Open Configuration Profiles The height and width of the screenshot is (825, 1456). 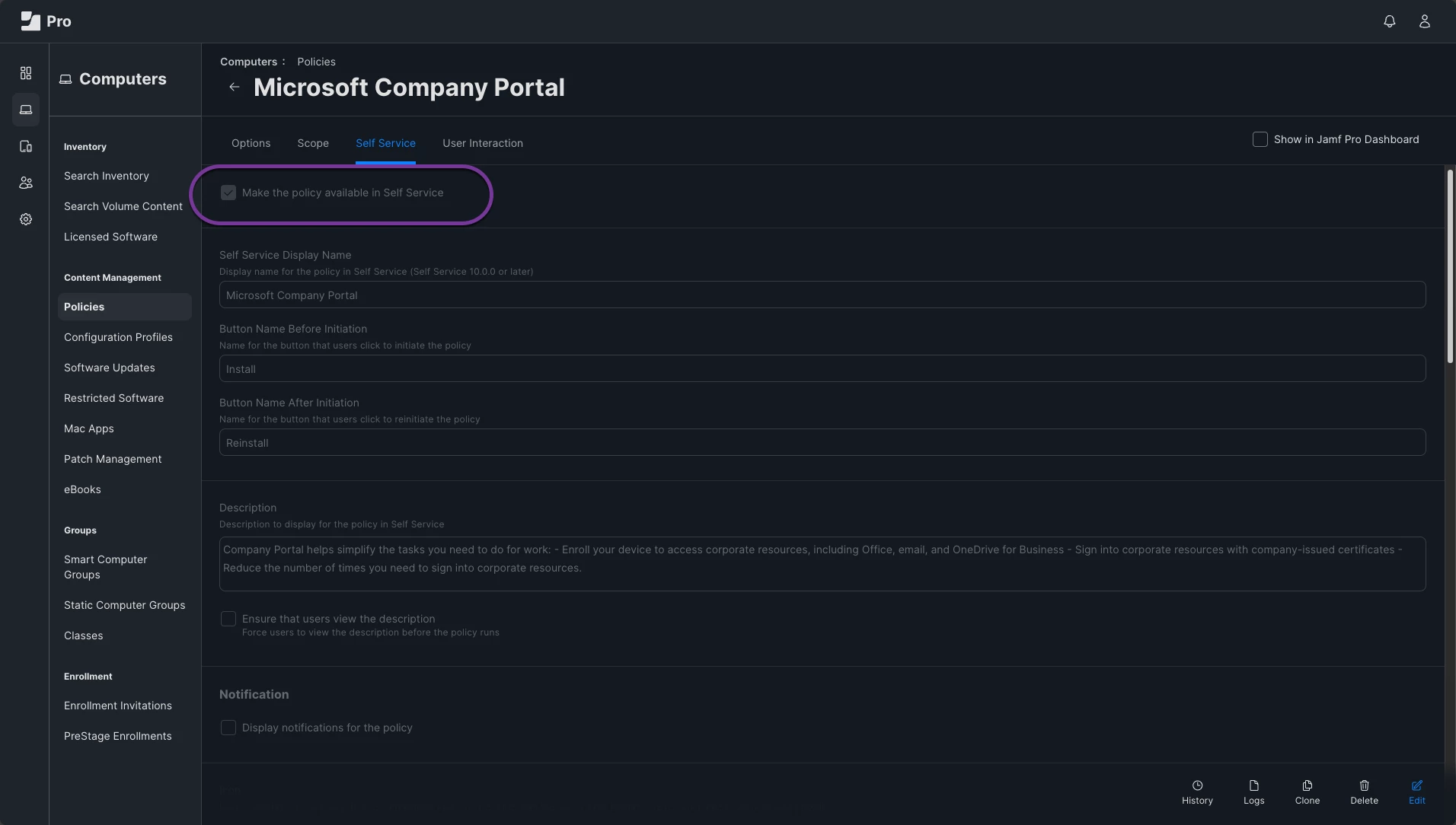tap(118, 337)
